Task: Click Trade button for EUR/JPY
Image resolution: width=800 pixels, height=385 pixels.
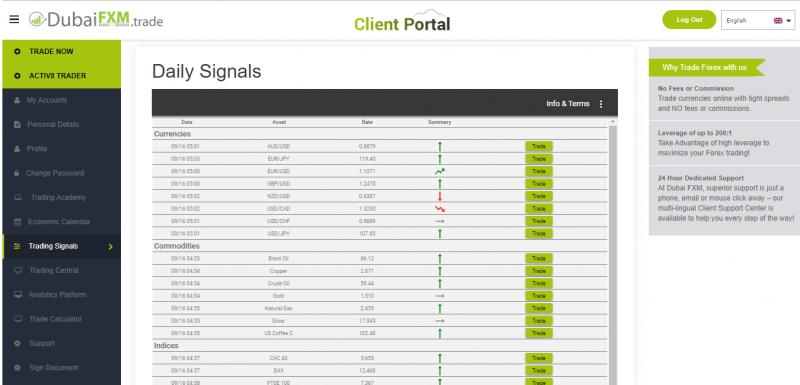Action: pyautogui.click(x=539, y=159)
